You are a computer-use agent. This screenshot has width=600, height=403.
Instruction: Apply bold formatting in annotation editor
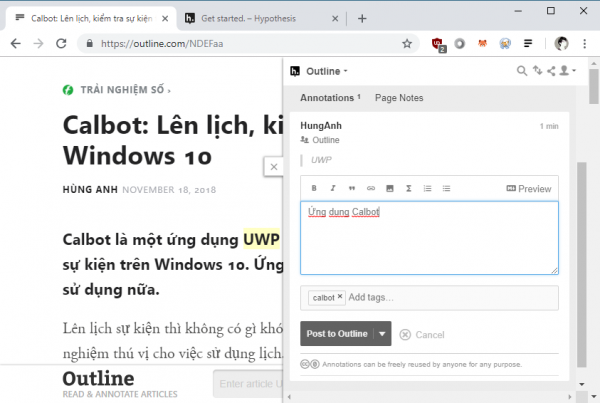click(314, 188)
